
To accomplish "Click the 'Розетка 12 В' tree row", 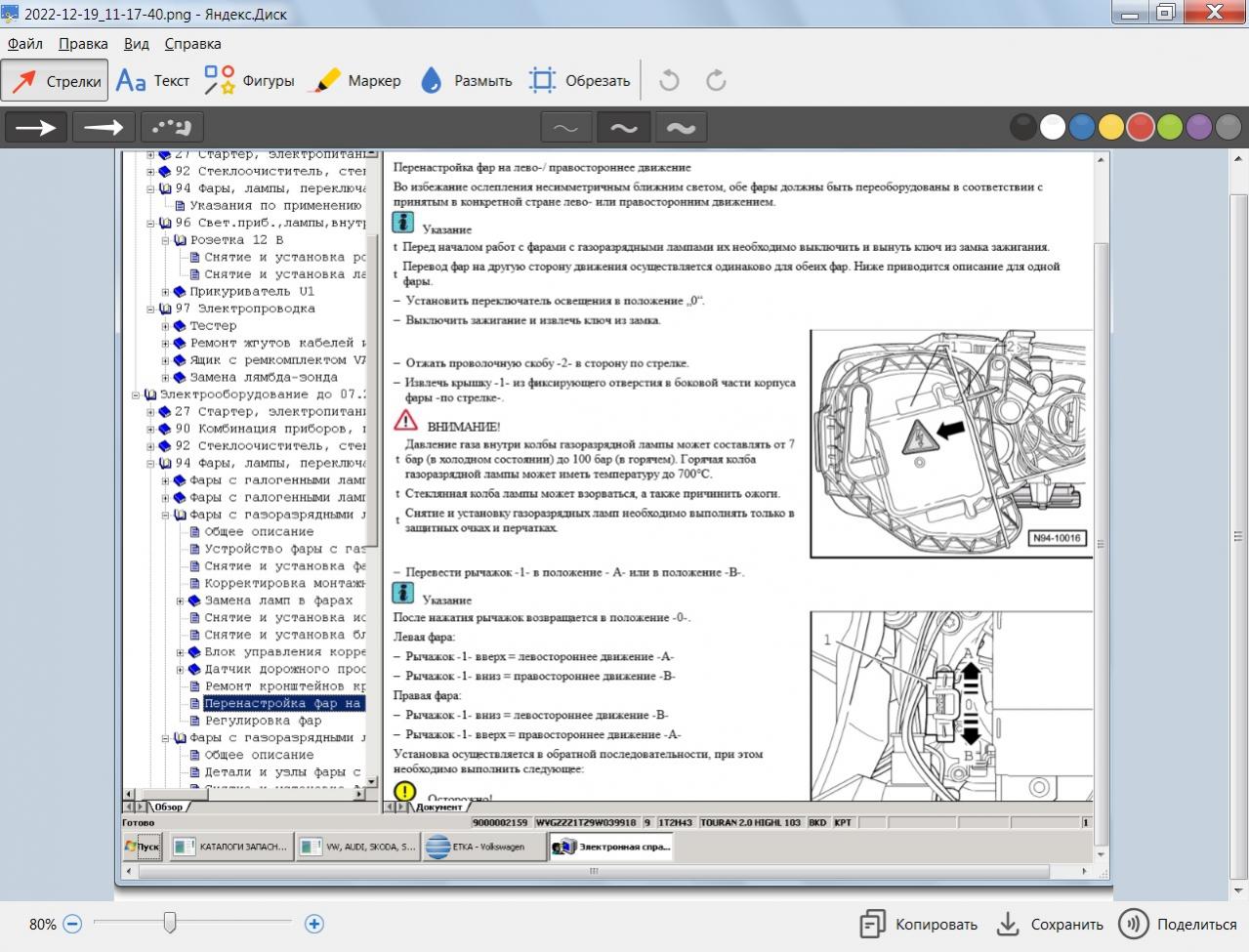I will [x=236, y=240].
